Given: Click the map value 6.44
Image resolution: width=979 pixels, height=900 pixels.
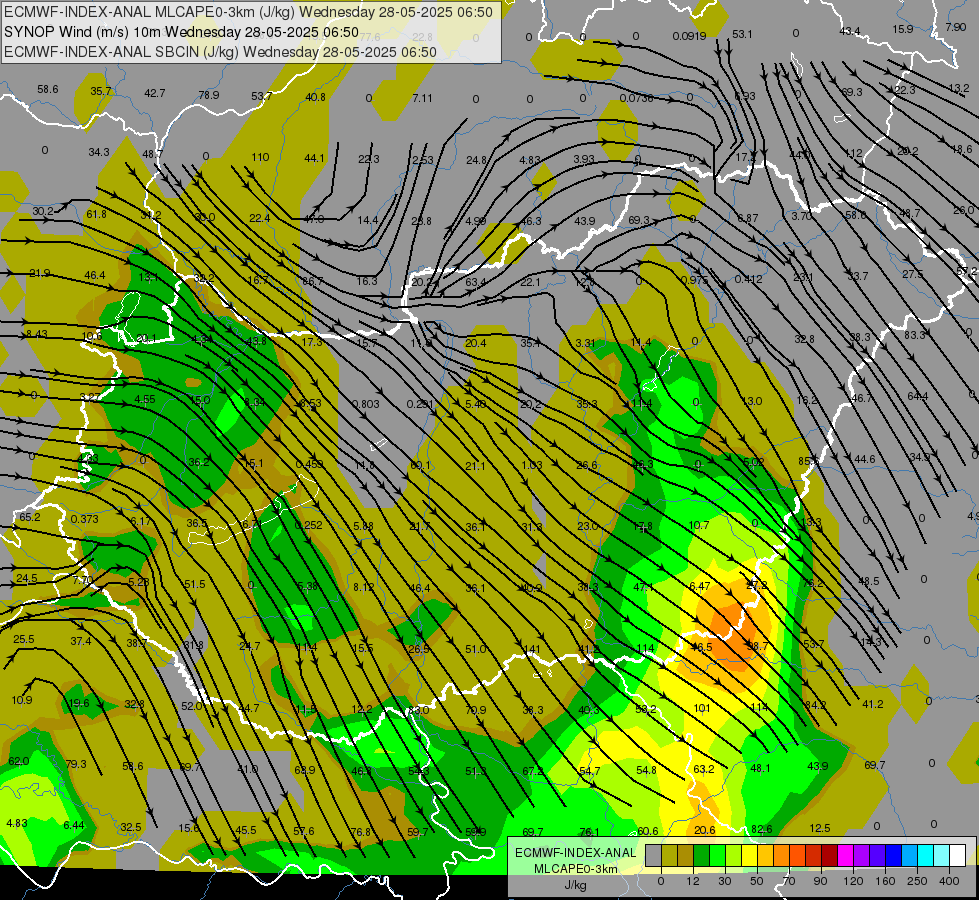Looking at the screenshot, I should click(x=74, y=825).
